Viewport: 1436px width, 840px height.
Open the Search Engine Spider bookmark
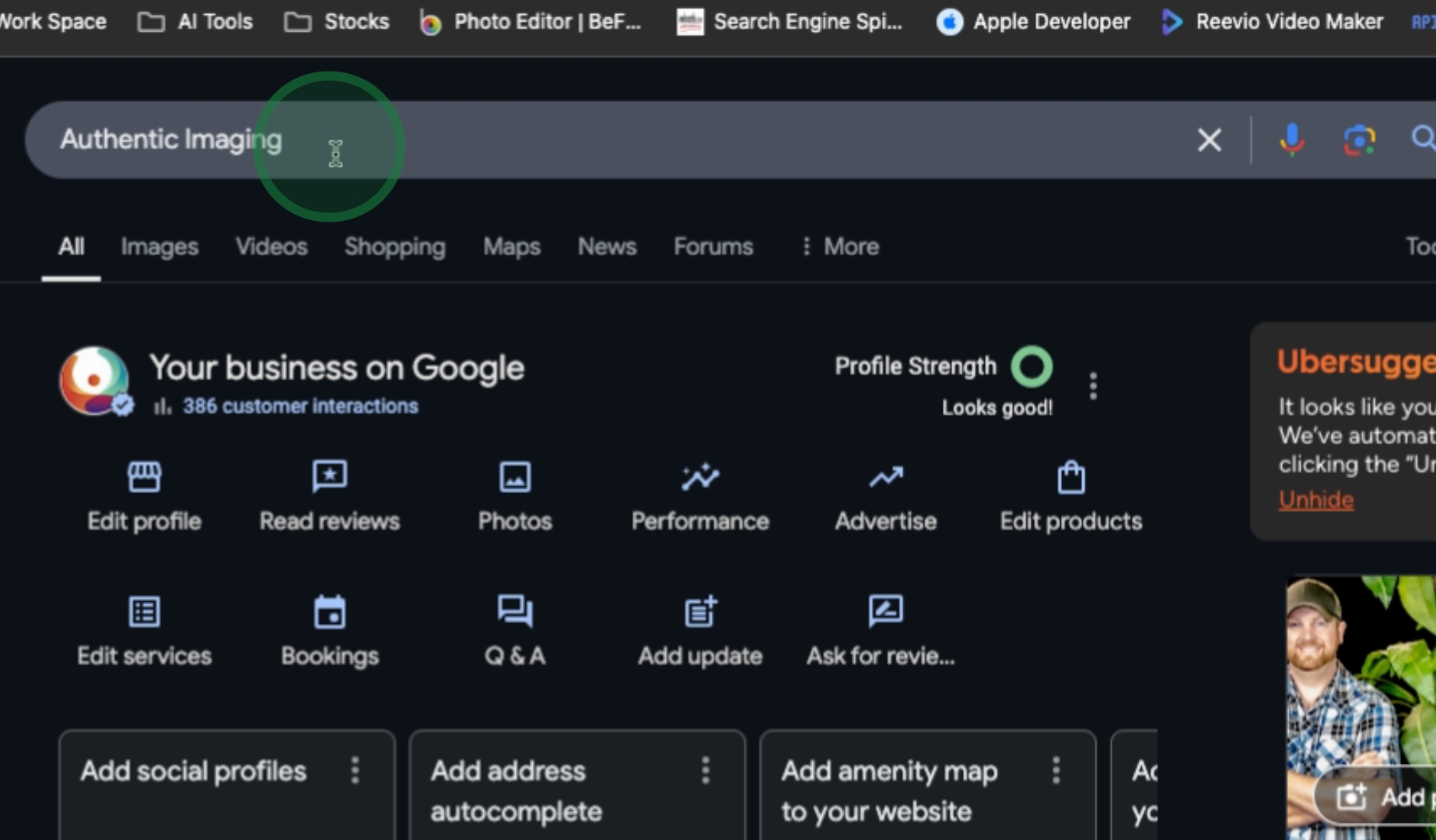click(x=789, y=21)
